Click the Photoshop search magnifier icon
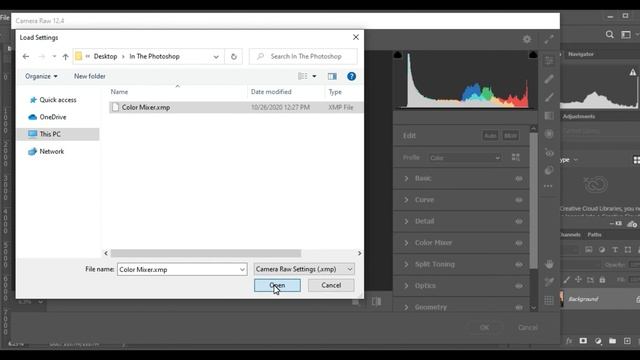Image resolution: width=640 pixels, height=360 pixels. tap(609, 35)
